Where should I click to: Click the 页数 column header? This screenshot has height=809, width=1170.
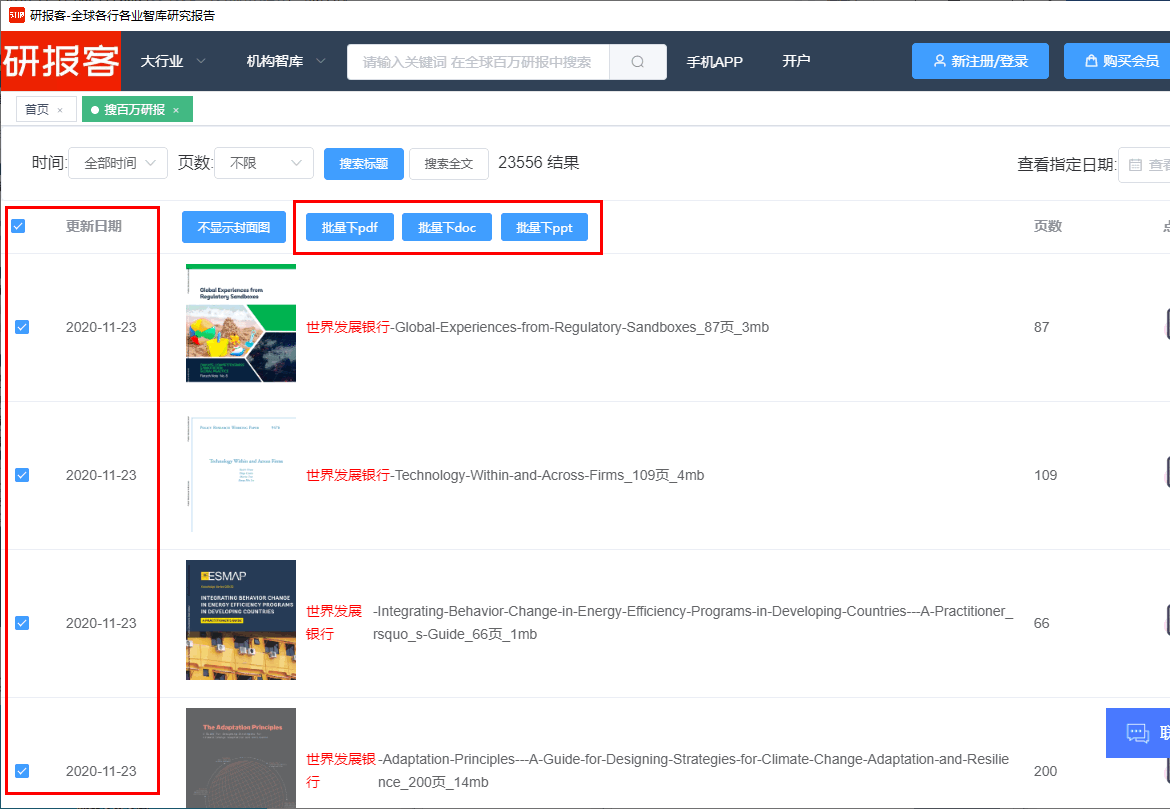coord(1048,226)
